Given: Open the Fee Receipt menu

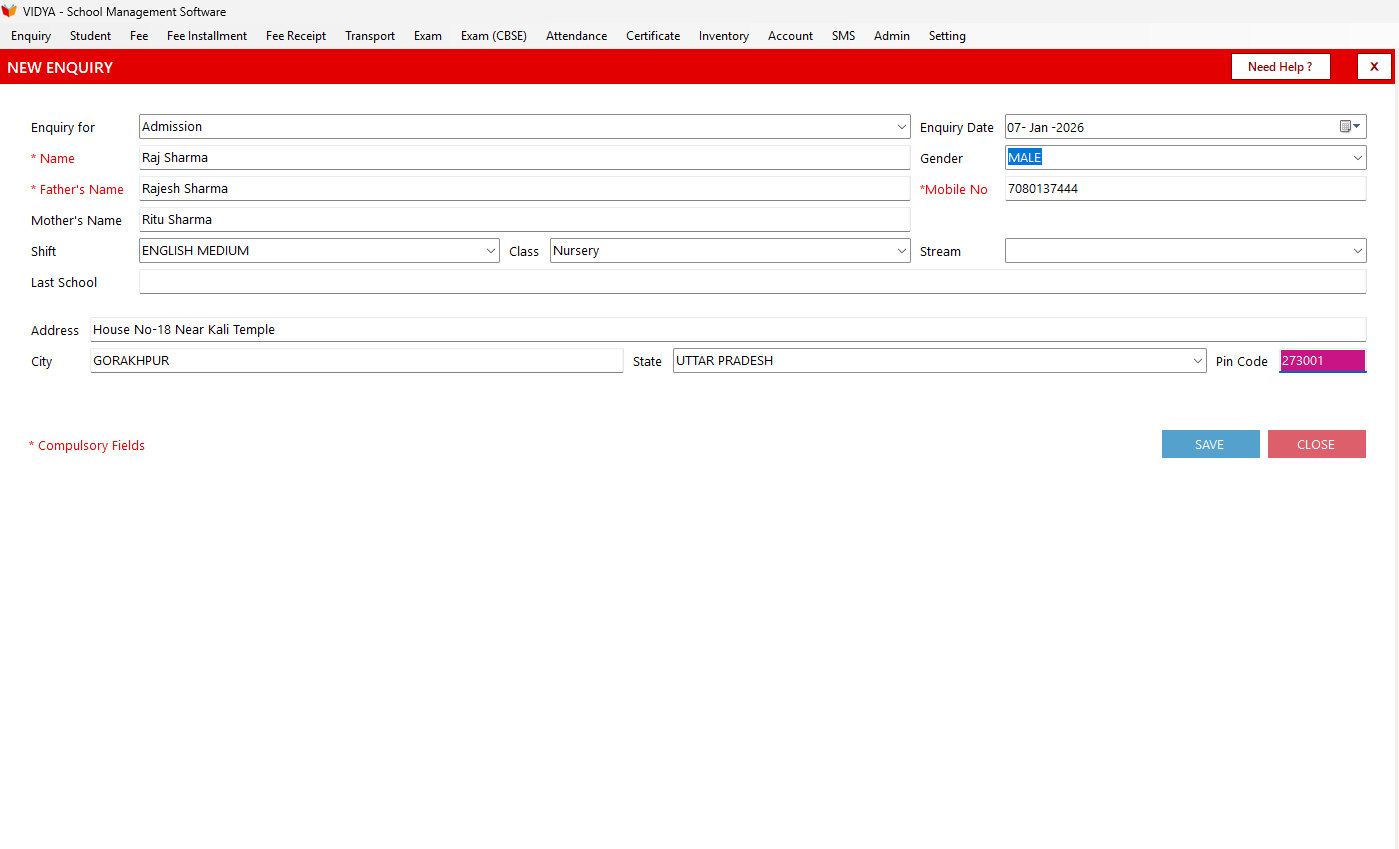Looking at the screenshot, I should click(x=296, y=36).
